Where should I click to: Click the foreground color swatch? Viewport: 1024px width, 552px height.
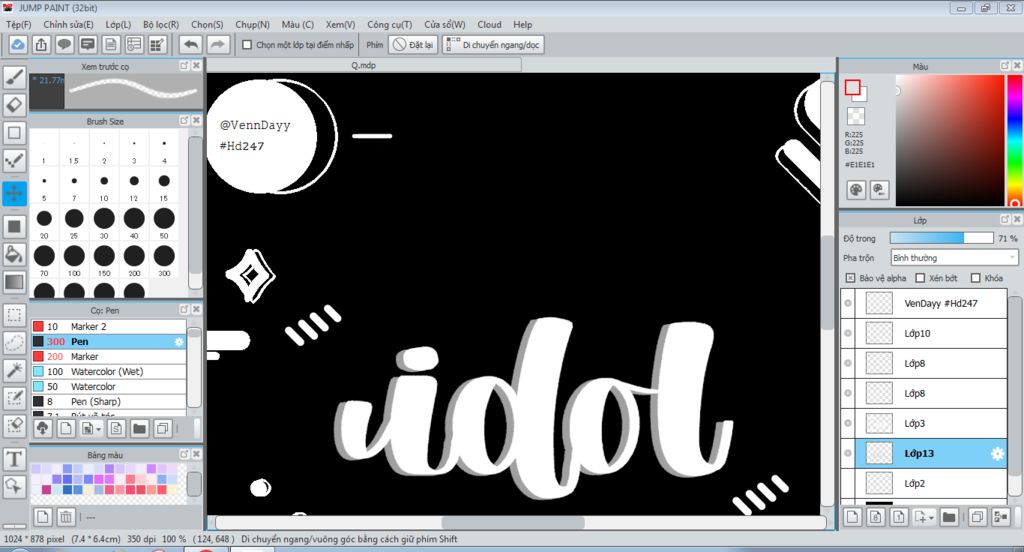coord(852,87)
